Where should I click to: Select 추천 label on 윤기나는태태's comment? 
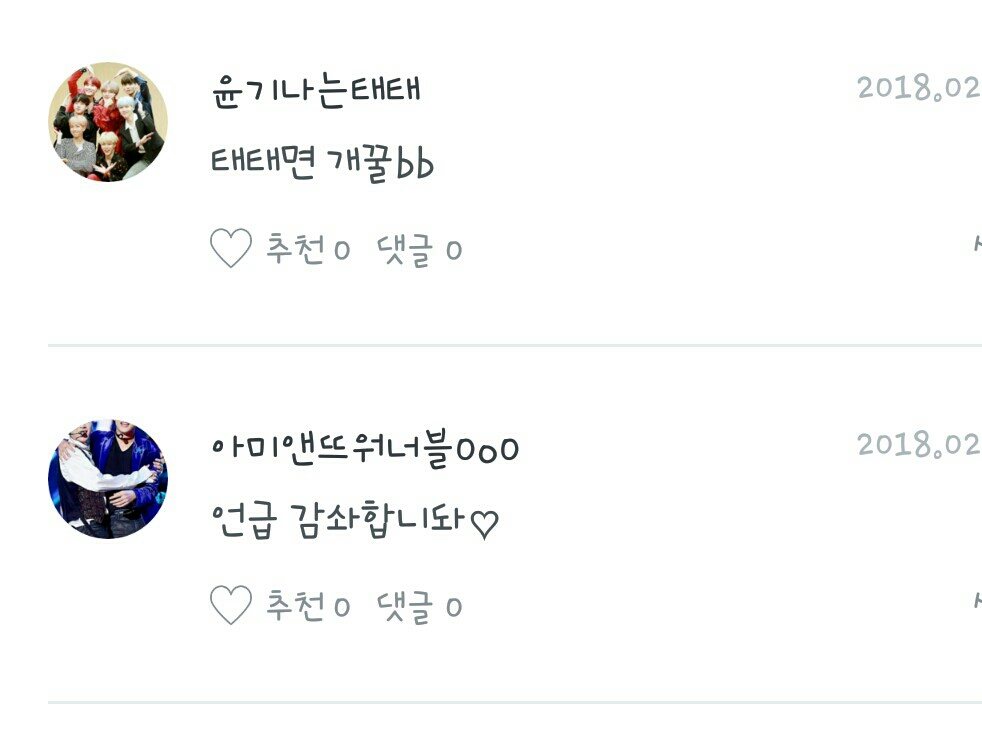296,249
